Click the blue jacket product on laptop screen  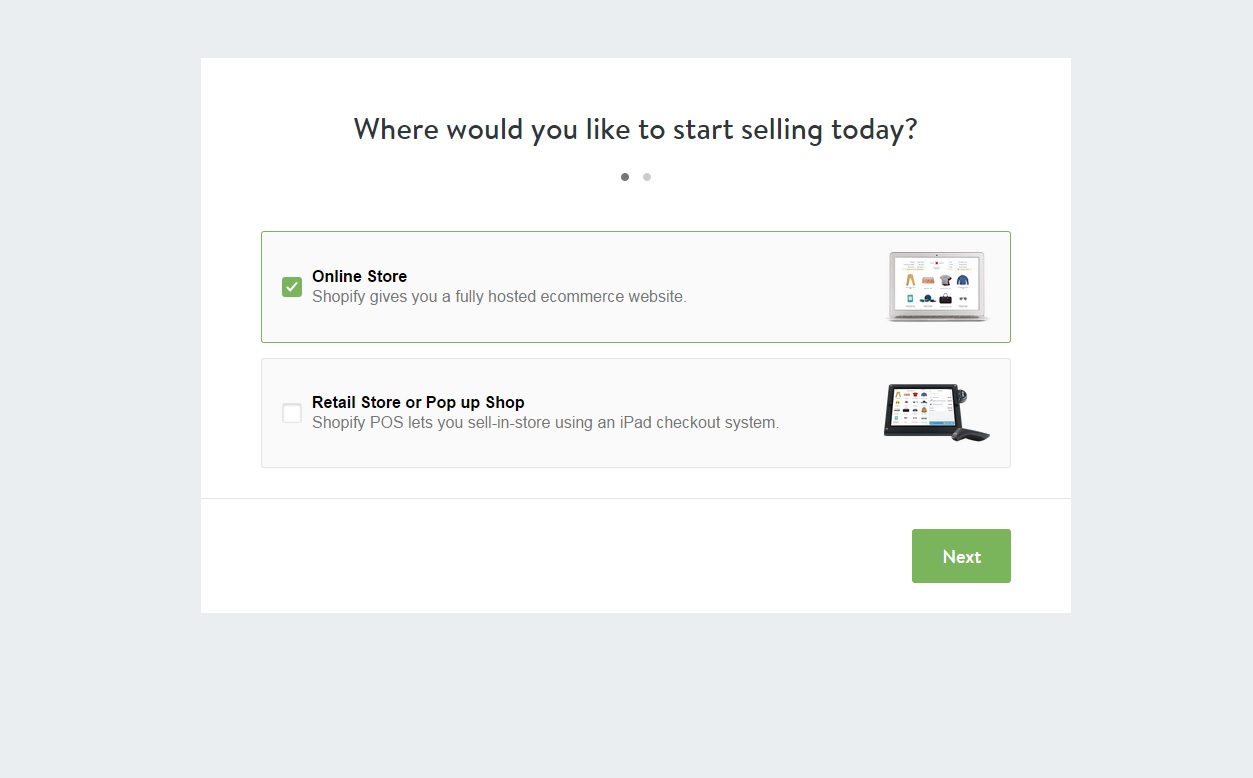[x=963, y=281]
